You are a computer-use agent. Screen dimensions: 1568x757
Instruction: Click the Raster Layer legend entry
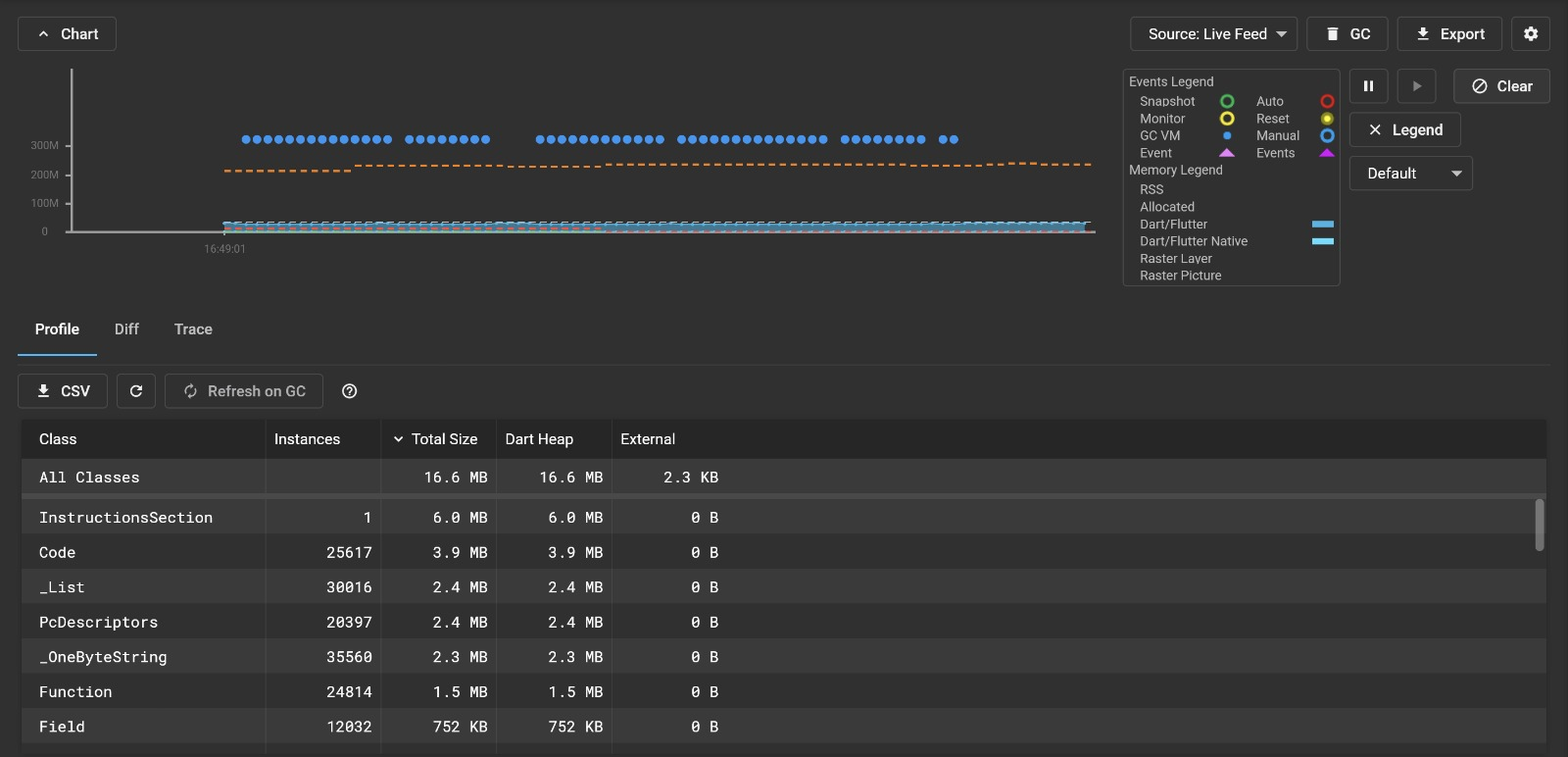(x=1176, y=259)
